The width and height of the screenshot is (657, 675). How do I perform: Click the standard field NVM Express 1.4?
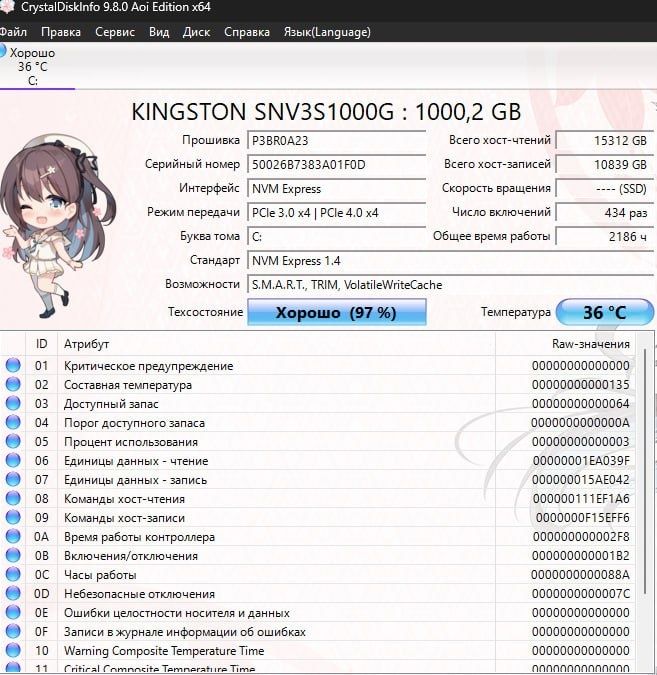tap(450, 261)
